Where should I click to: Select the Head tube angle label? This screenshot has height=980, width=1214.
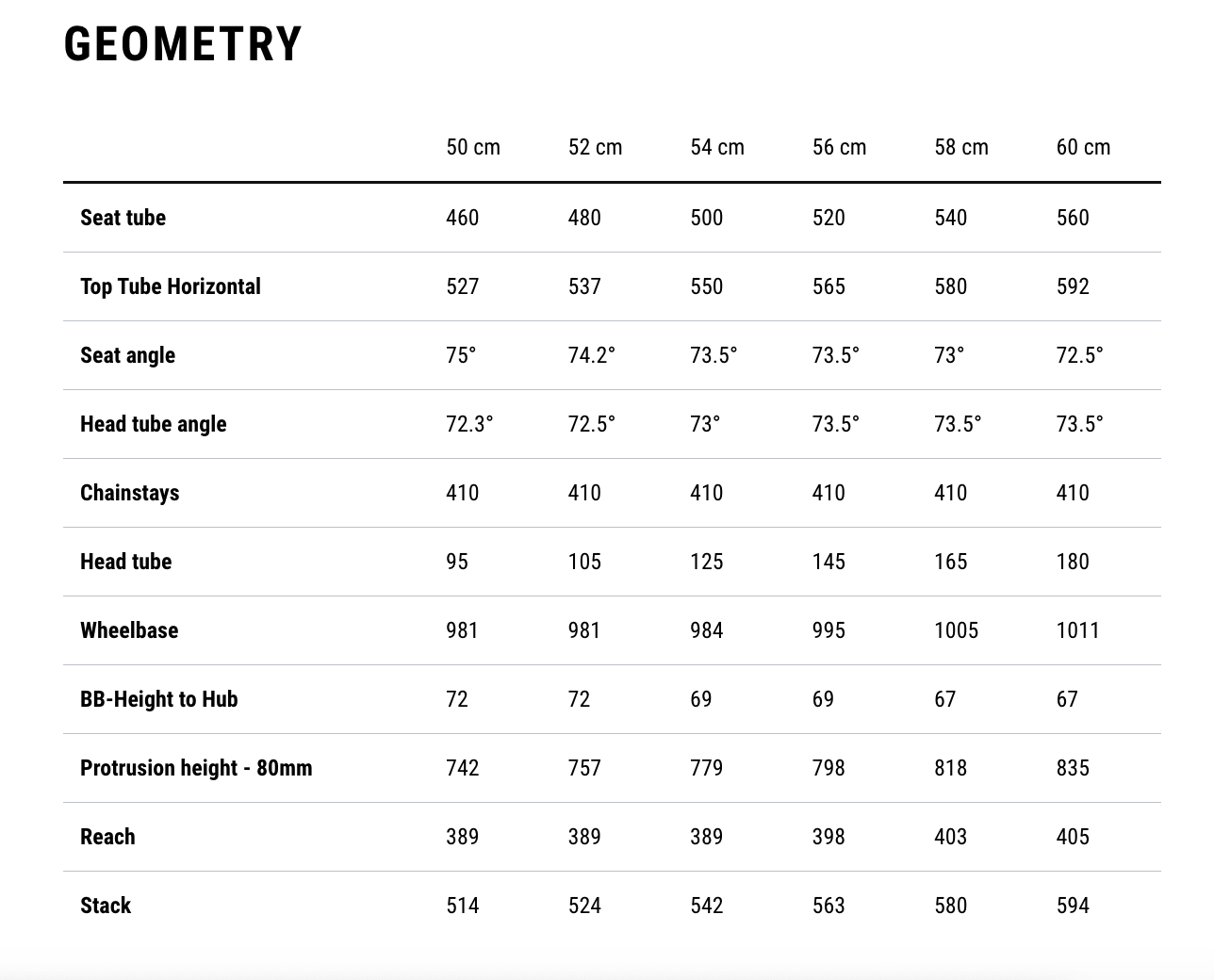[154, 424]
